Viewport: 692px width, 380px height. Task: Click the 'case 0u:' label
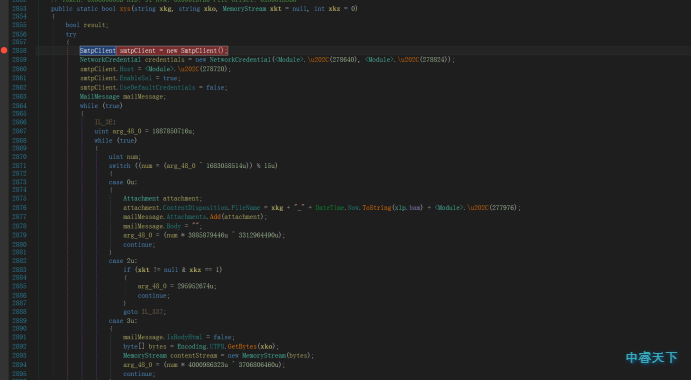click(123, 182)
